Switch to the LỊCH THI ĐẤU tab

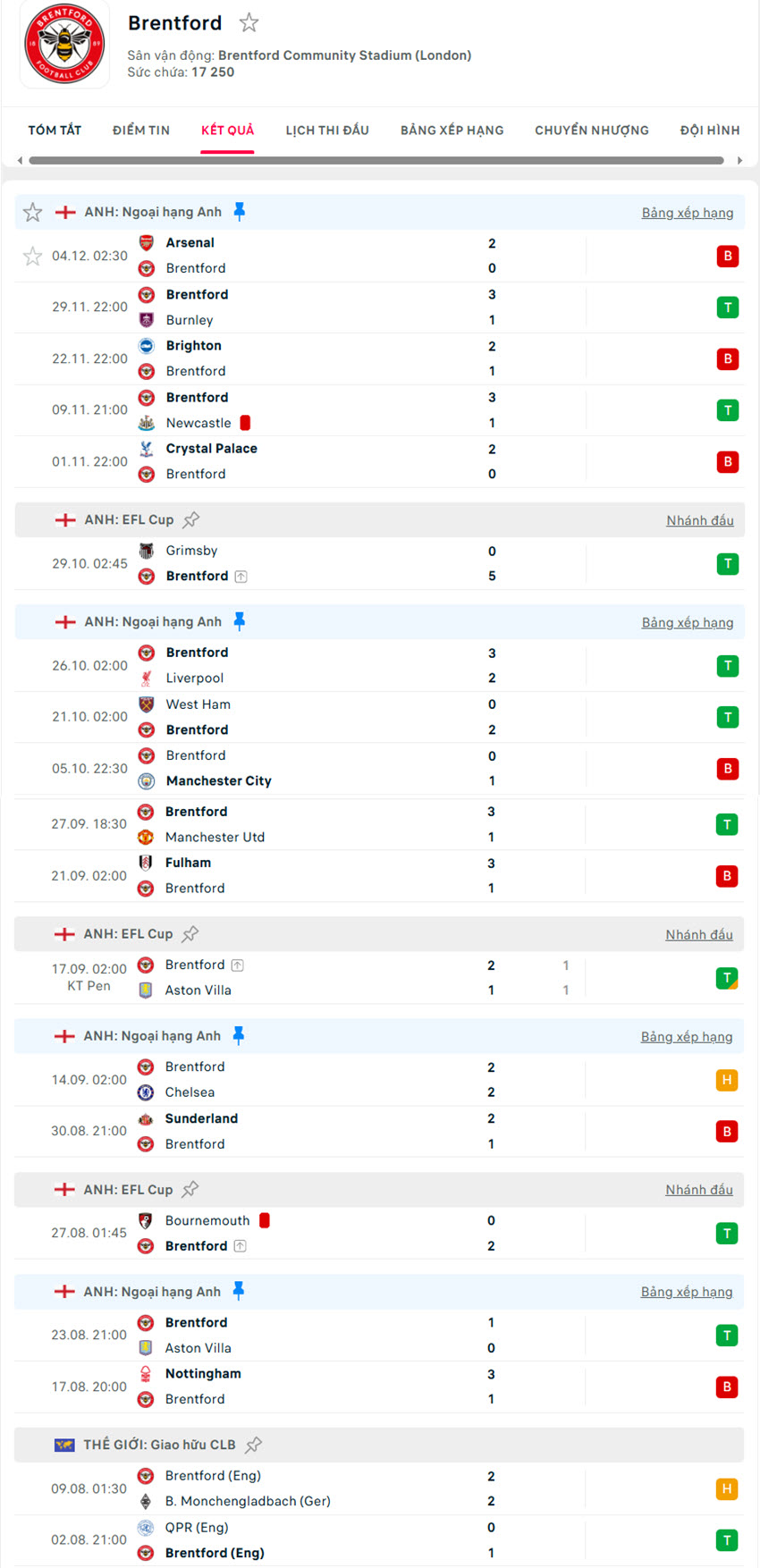pyautogui.click(x=325, y=130)
